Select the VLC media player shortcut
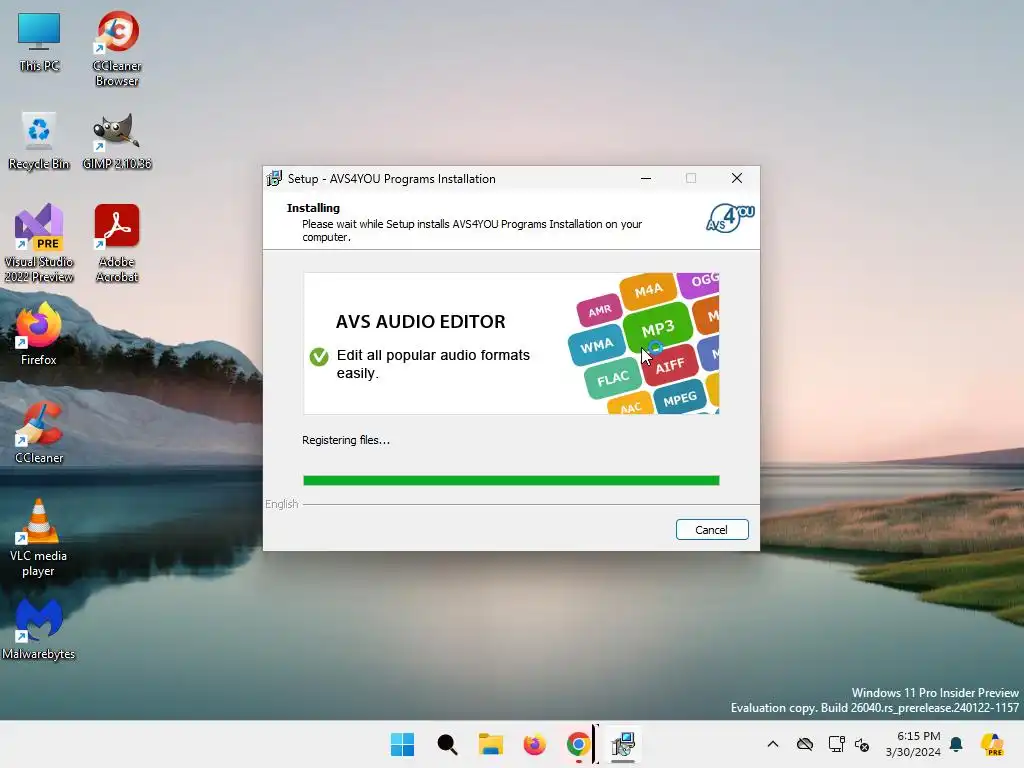Screen dimensions: 1024x768 pyautogui.click(x=39, y=538)
